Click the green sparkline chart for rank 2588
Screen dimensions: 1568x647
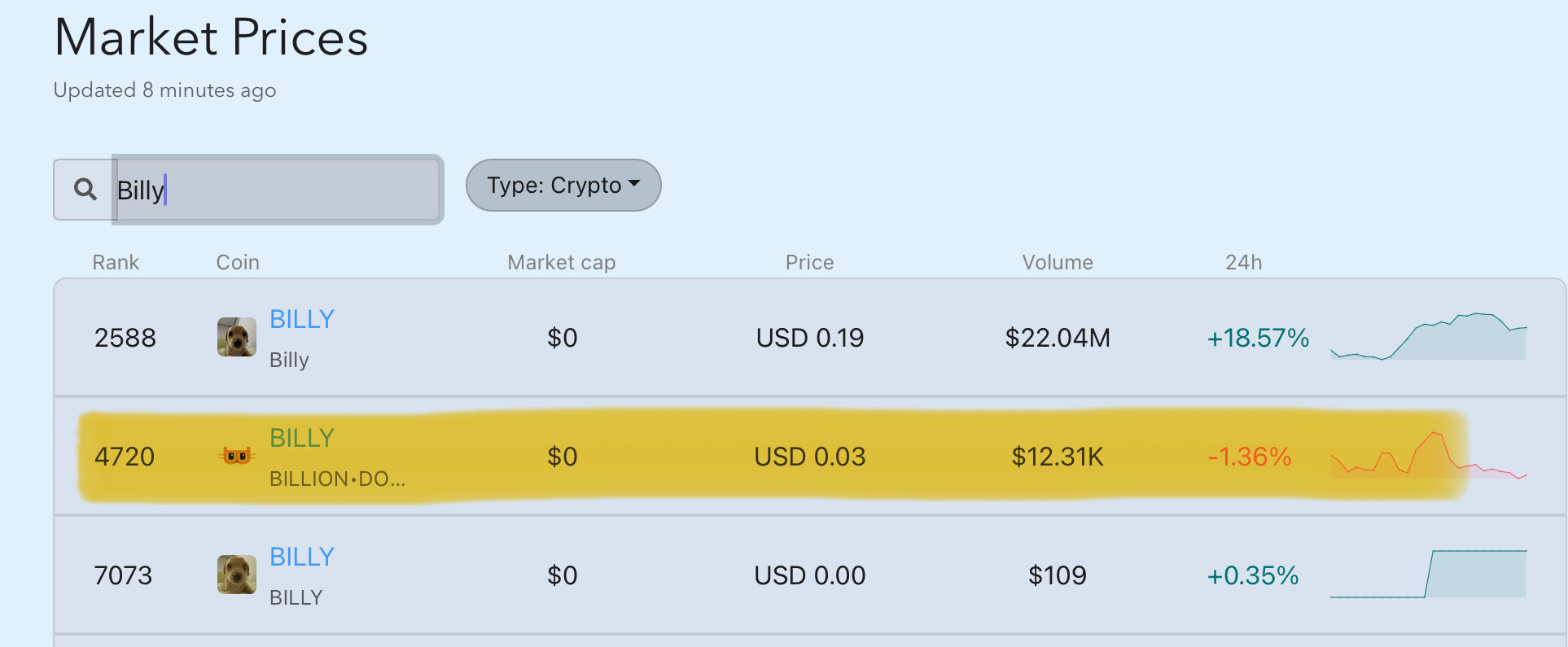click(1429, 337)
